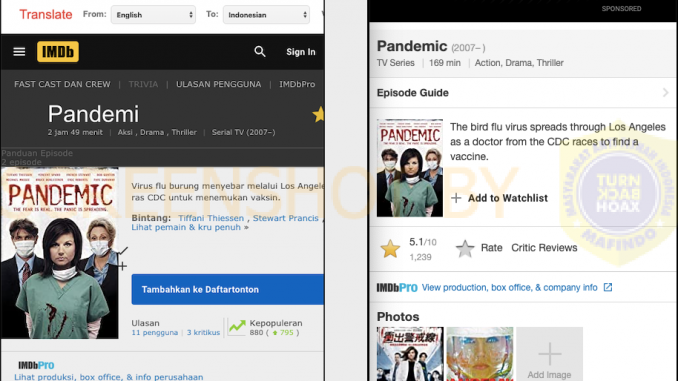
Task: Open the IMDb hamburger menu
Action: click(19, 52)
